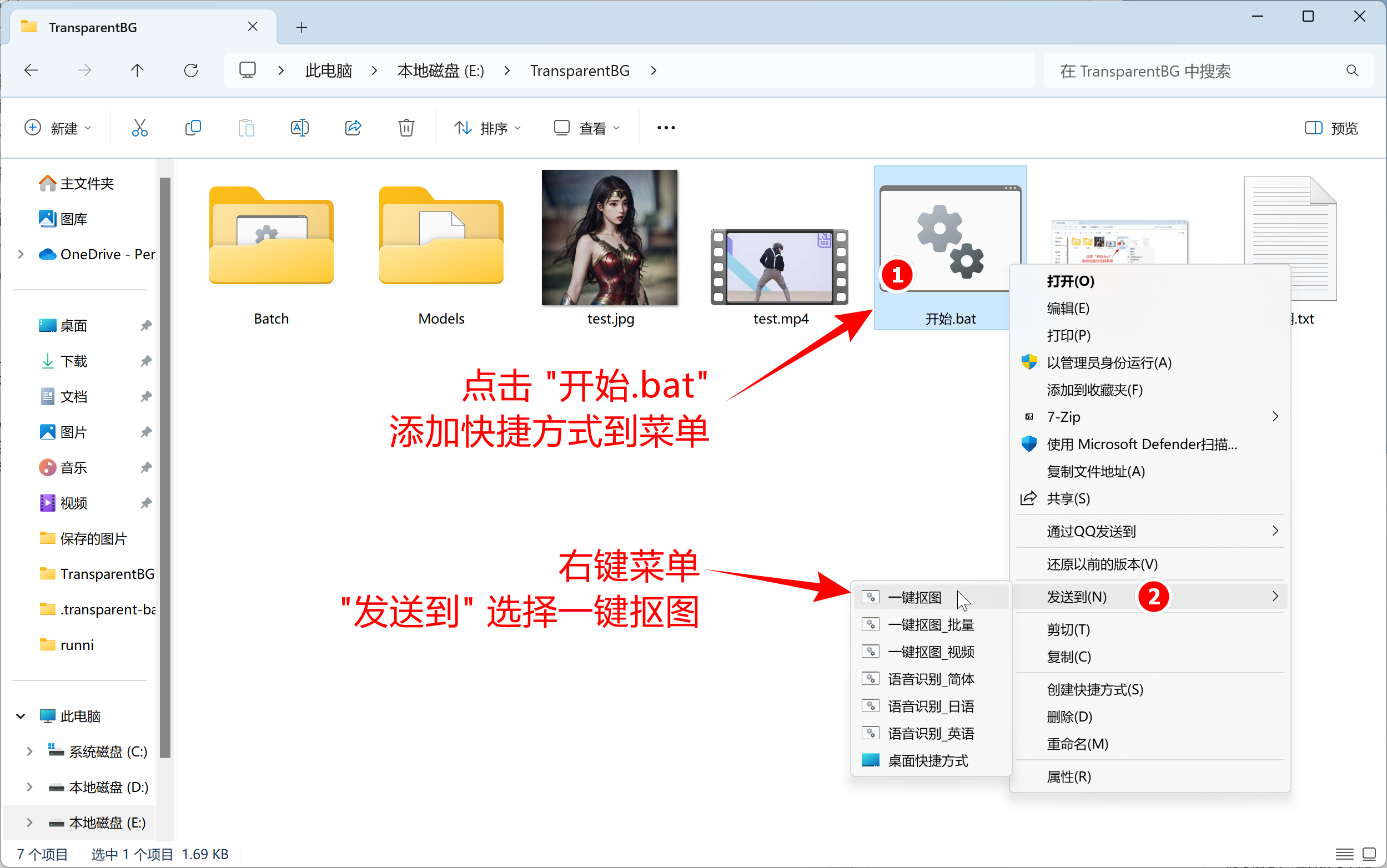
Task: Close the TransparentBG tab
Action: tap(253, 27)
